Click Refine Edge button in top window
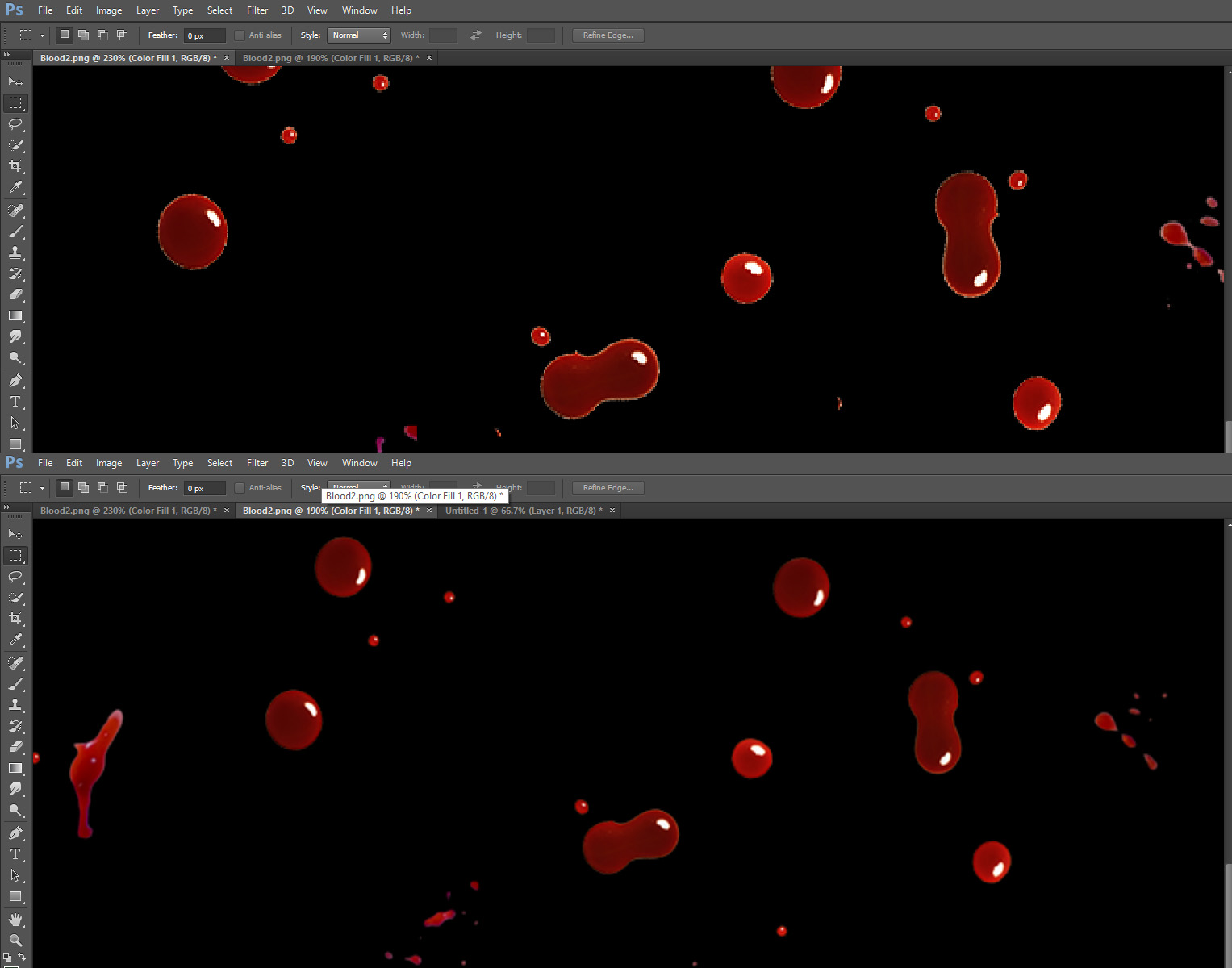Screen dimensions: 1232x968 click(x=608, y=35)
